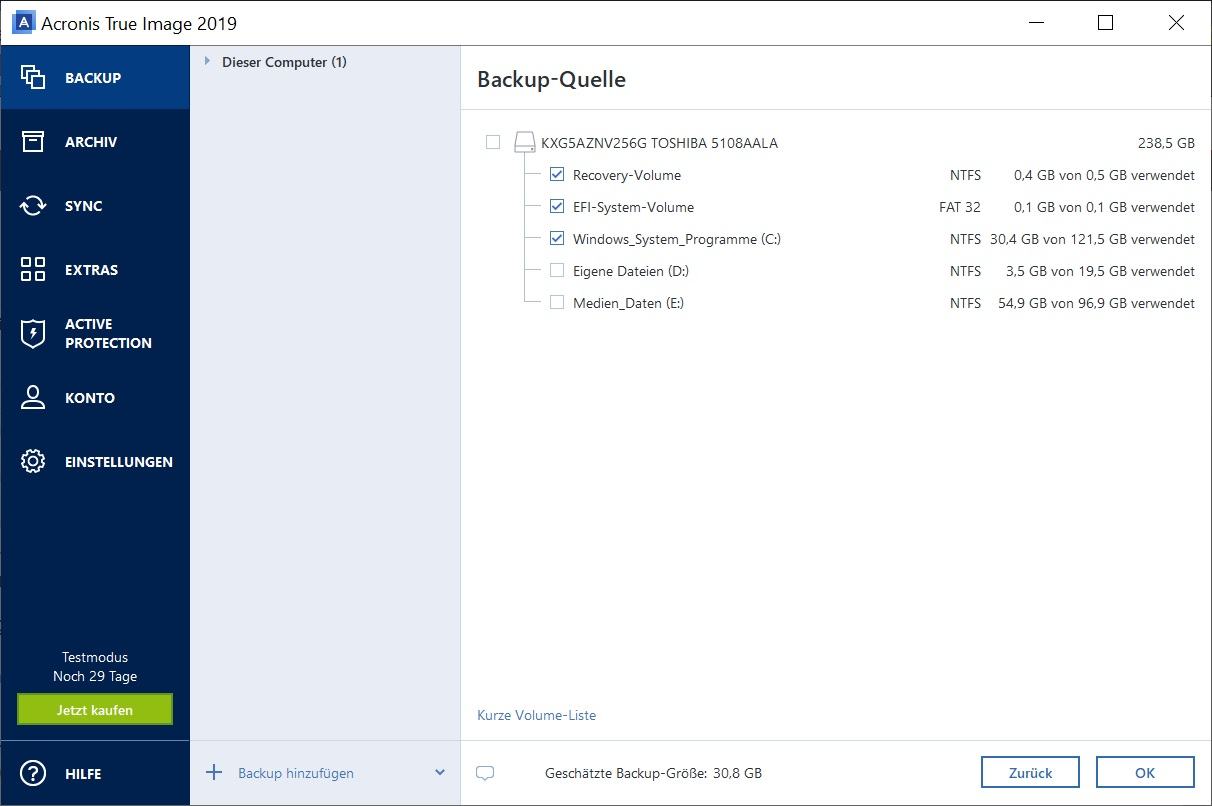Click the 3,5 GB von 19,5 GB usage
1212x806 pixels.
tap(1100, 271)
